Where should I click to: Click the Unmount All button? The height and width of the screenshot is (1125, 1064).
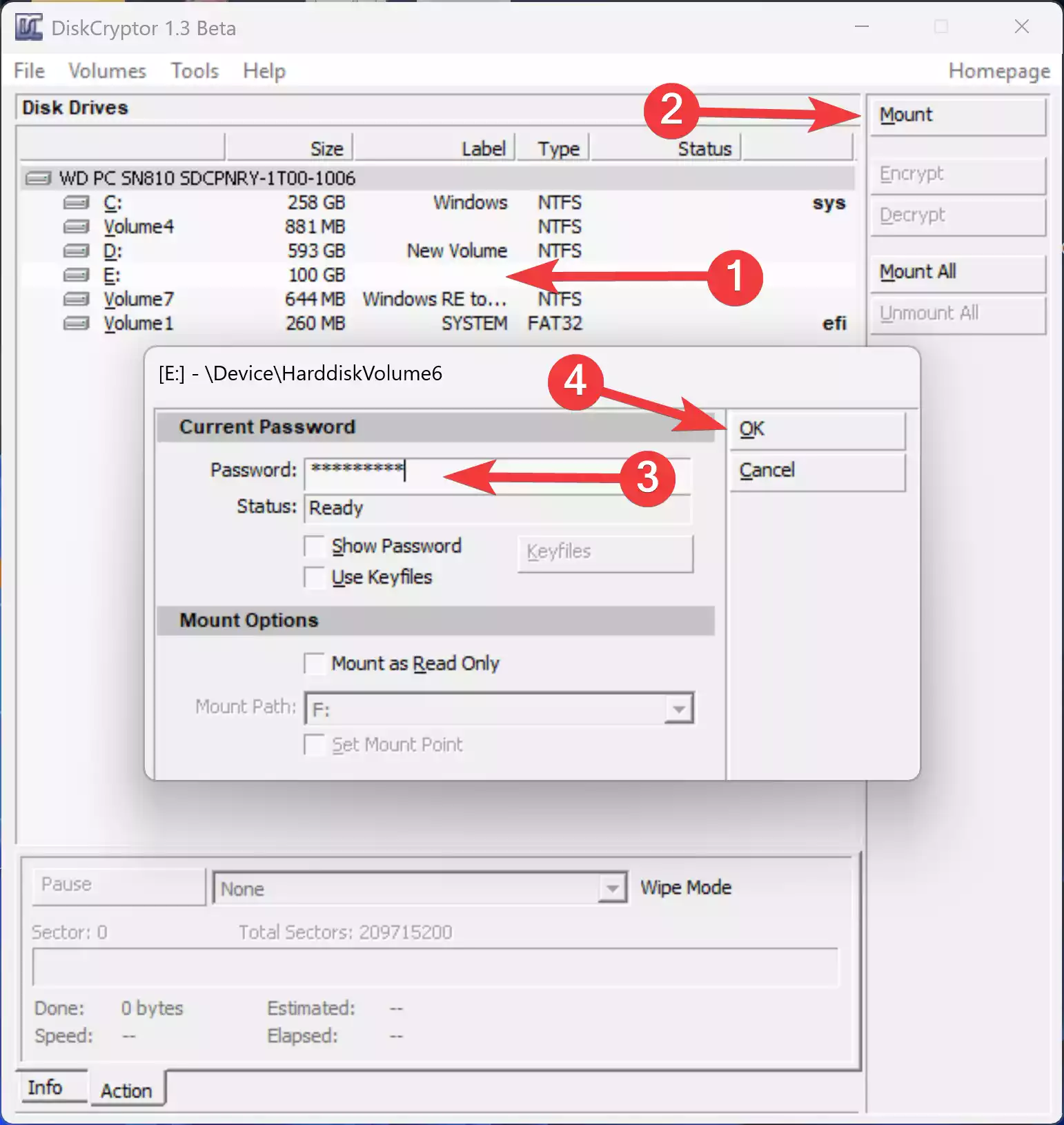[958, 315]
